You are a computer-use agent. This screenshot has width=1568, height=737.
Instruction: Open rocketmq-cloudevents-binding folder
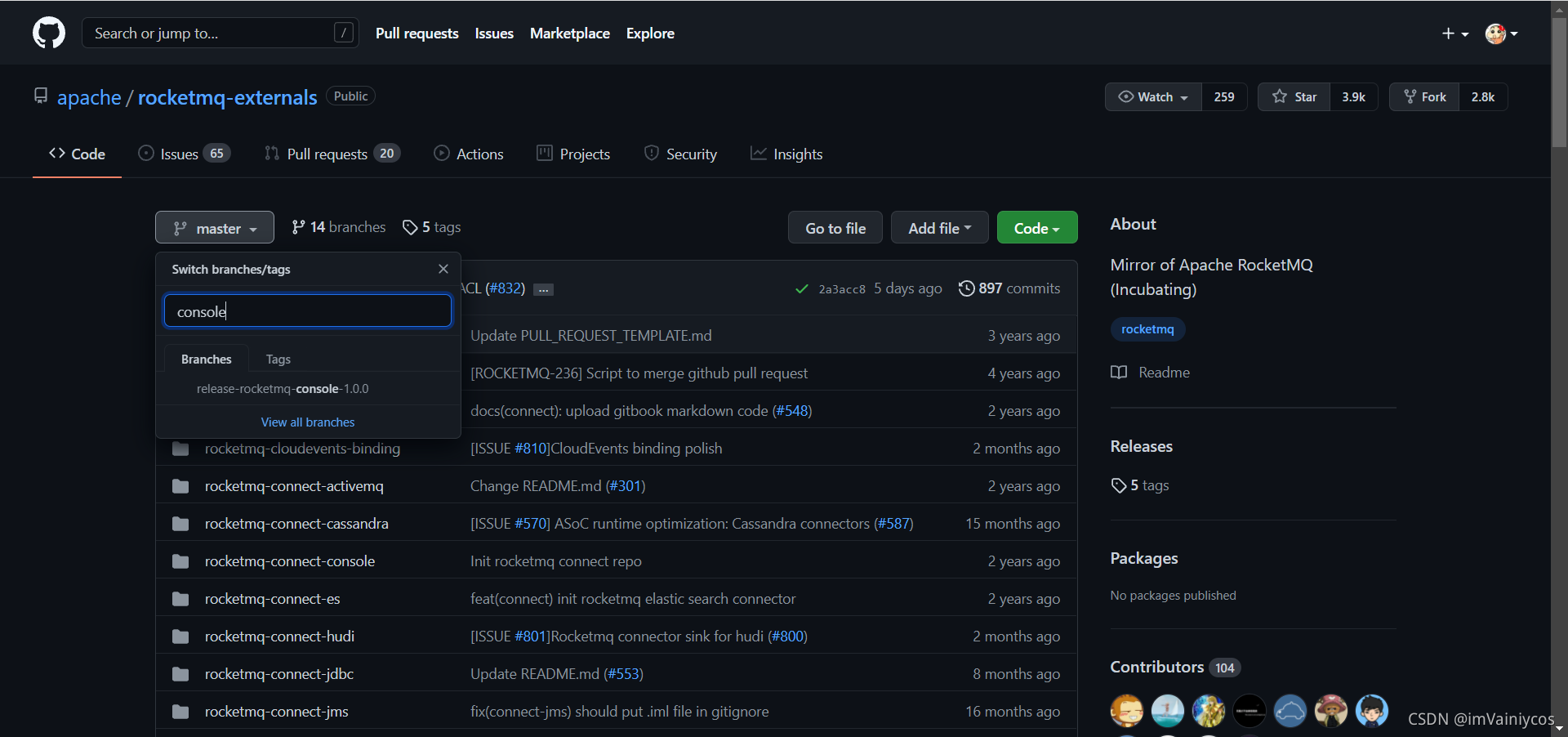pyautogui.click(x=302, y=448)
